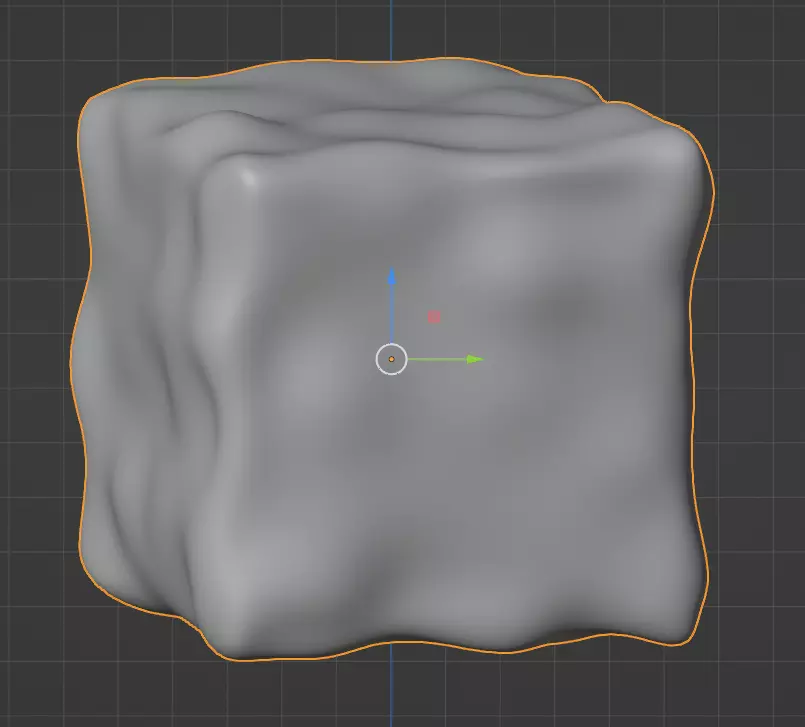Click the green Y-axis gizmo arrow

point(446,359)
